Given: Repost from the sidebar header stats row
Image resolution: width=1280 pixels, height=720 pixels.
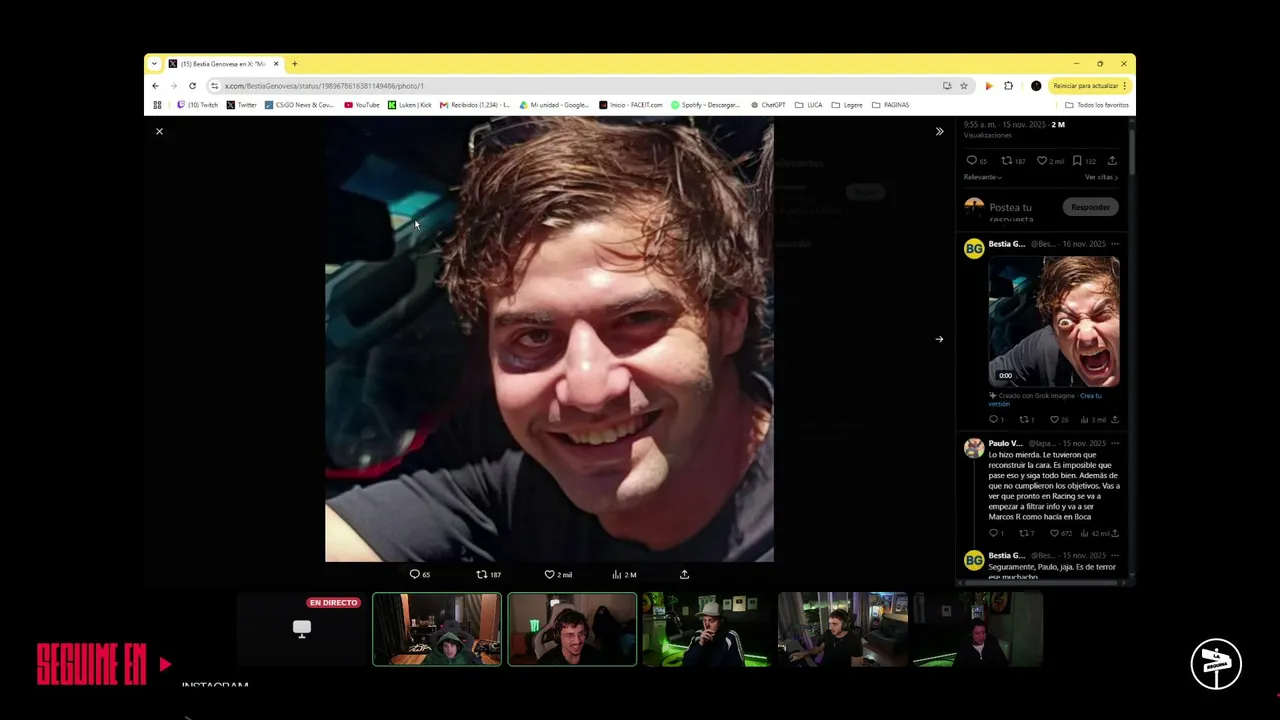Looking at the screenshot, I should coord(1006,160).
